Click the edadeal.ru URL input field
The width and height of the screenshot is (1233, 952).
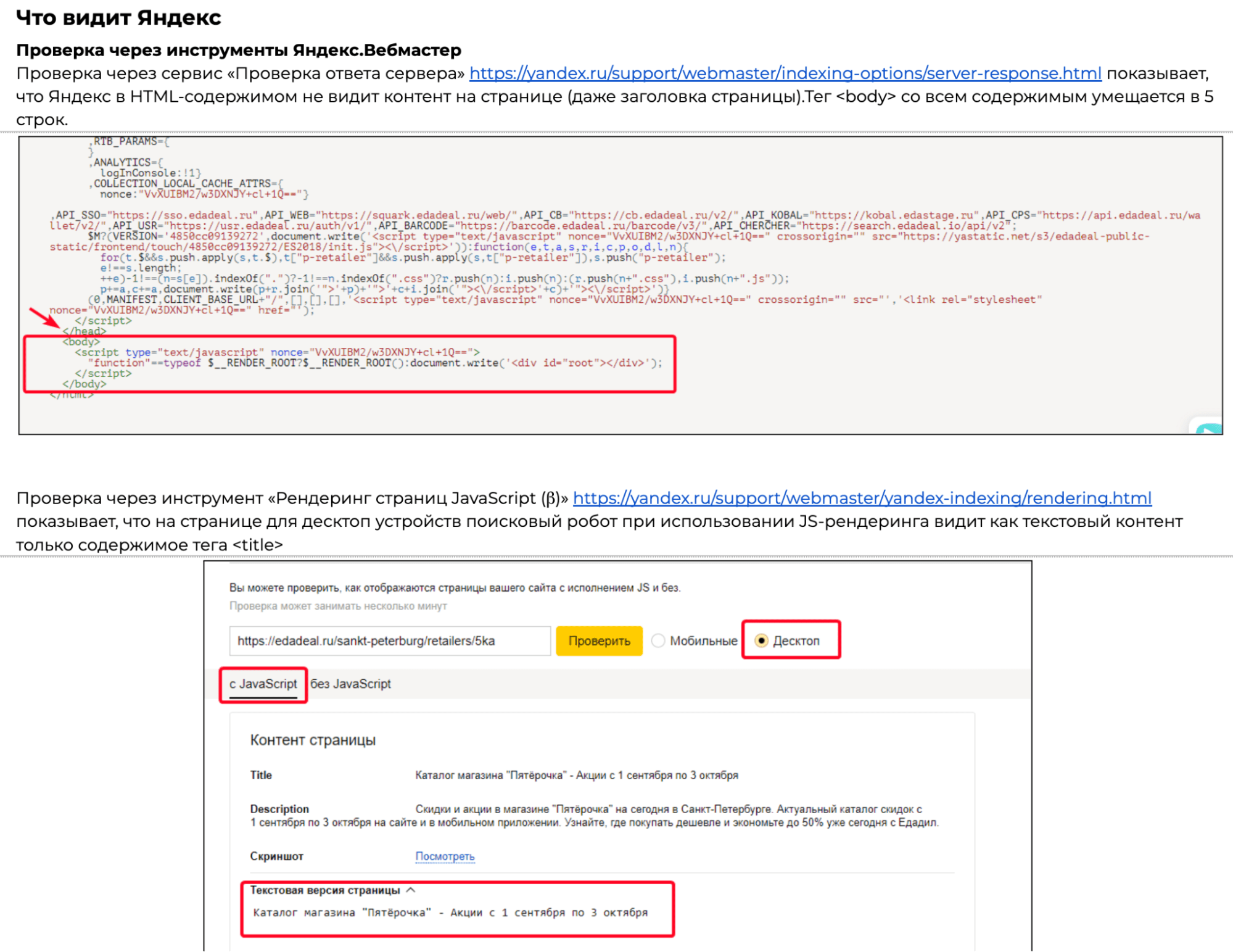click(389, 641)
